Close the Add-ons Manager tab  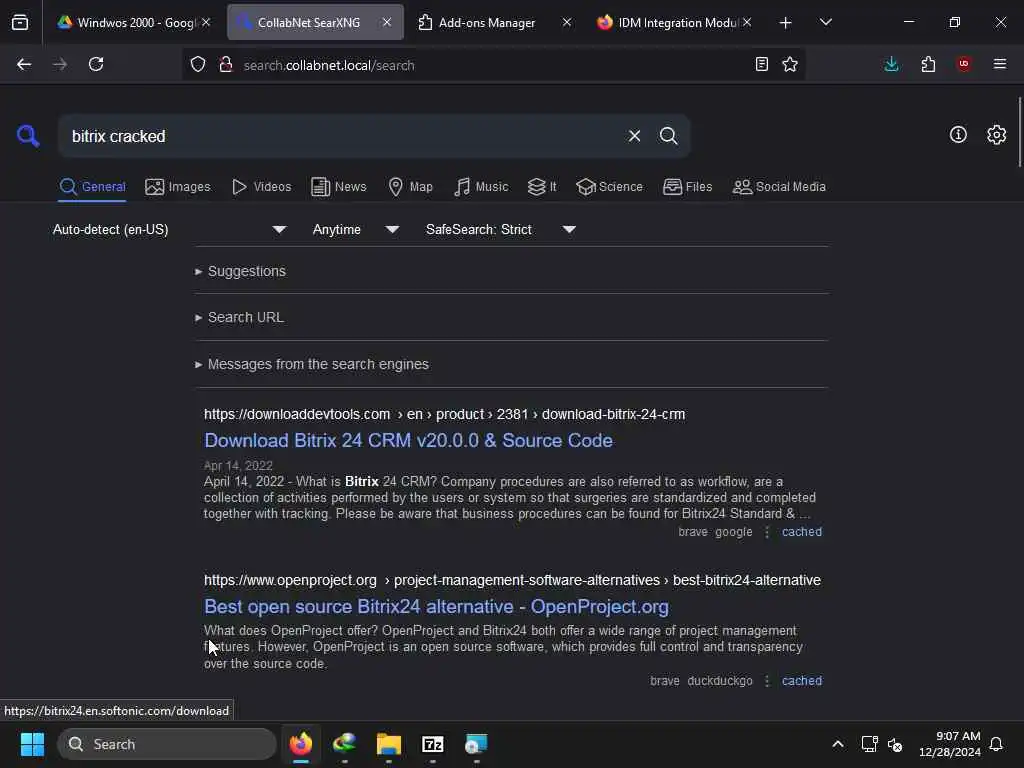pyautogui.click(x=566, y=22)
